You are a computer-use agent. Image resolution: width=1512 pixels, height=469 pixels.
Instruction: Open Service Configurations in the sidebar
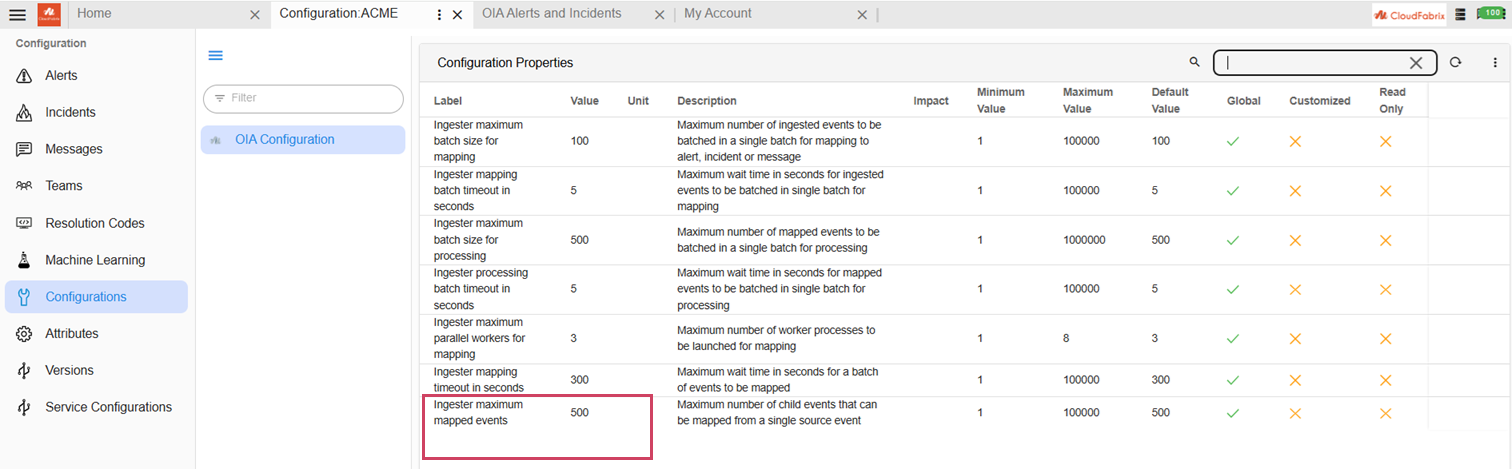(108, 408)
